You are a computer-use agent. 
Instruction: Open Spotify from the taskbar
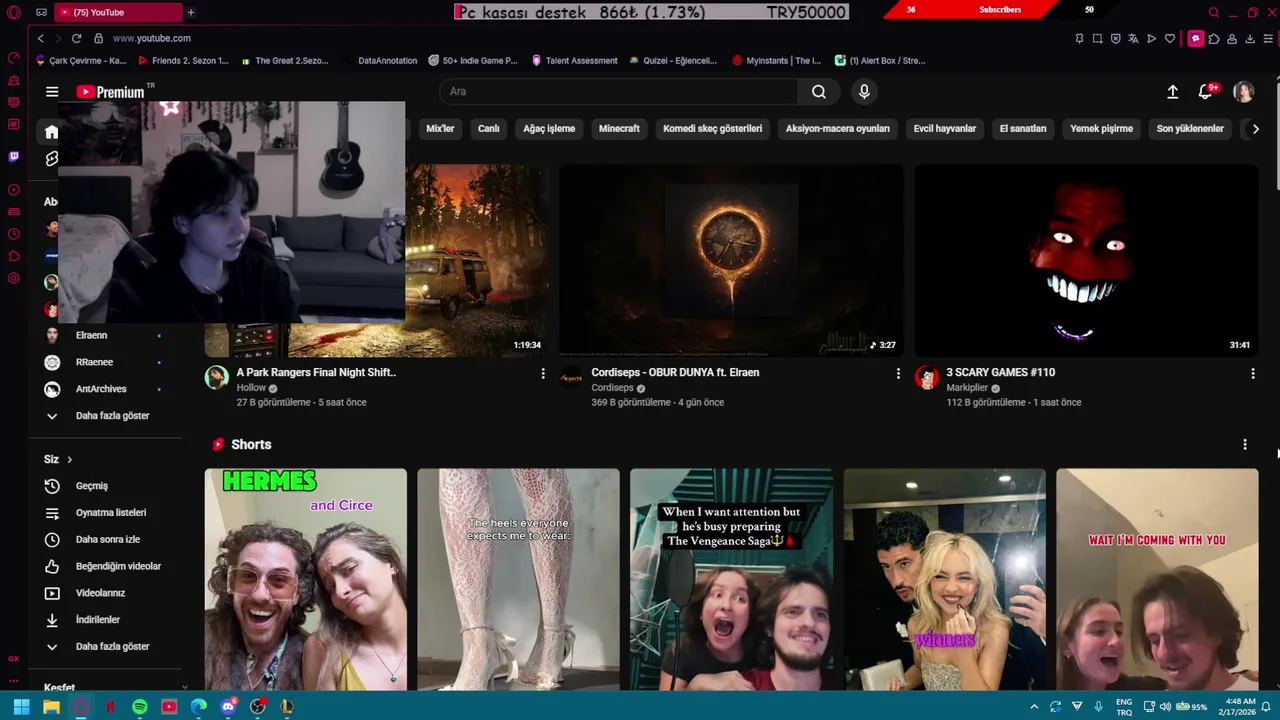140,706
